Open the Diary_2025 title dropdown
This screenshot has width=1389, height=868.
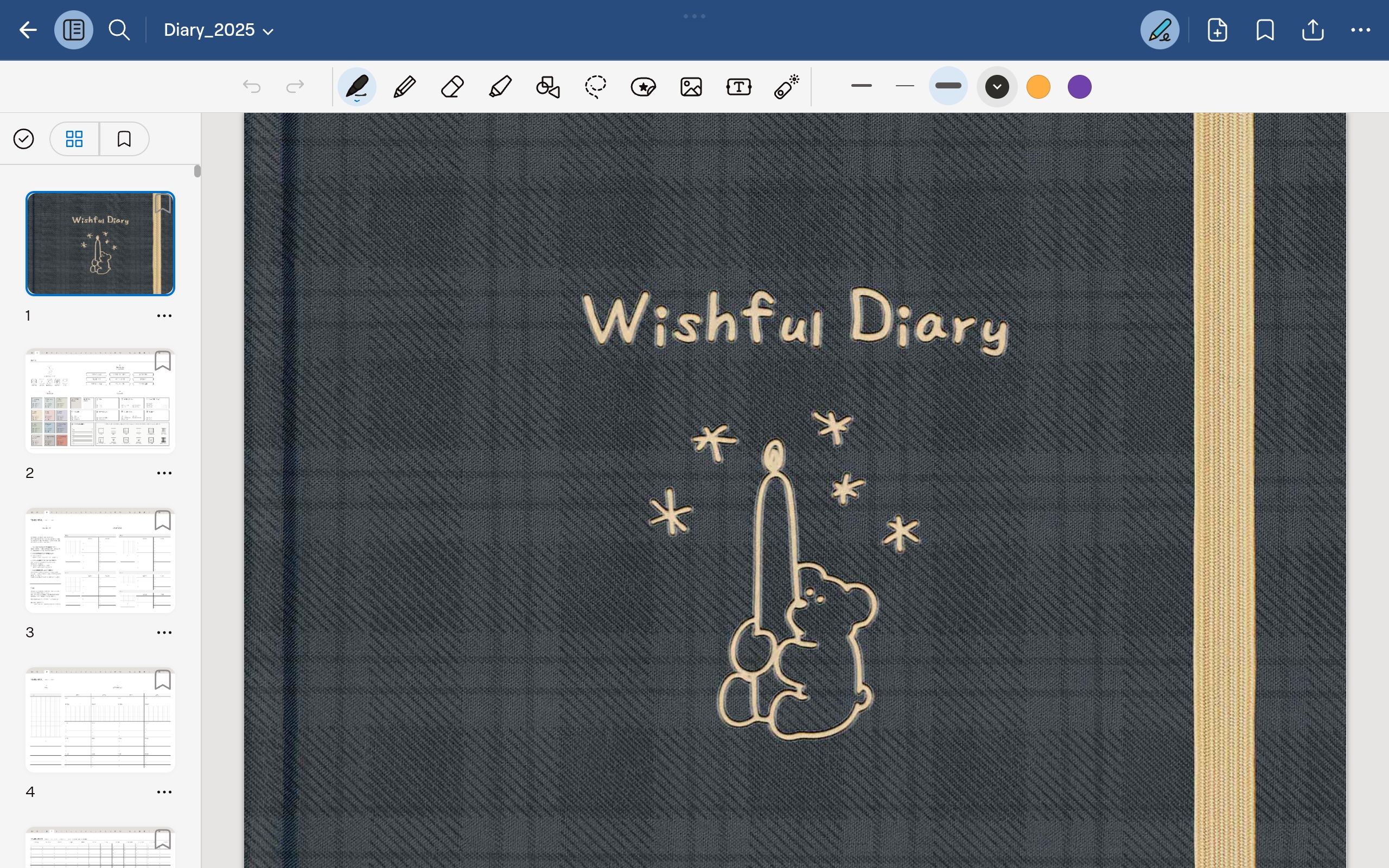point(218,30)
